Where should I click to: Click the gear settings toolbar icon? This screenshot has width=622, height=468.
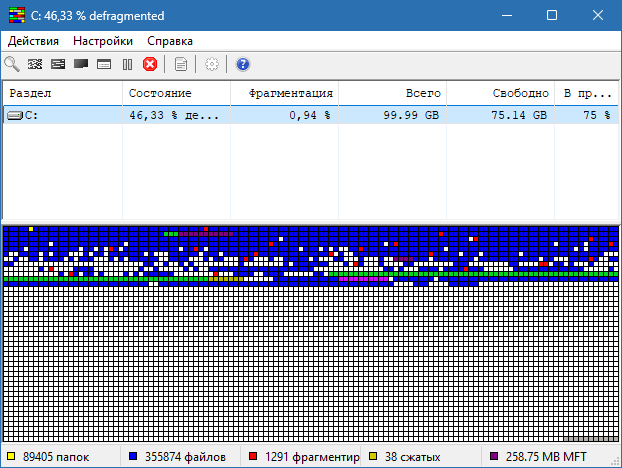coord(212,64)
